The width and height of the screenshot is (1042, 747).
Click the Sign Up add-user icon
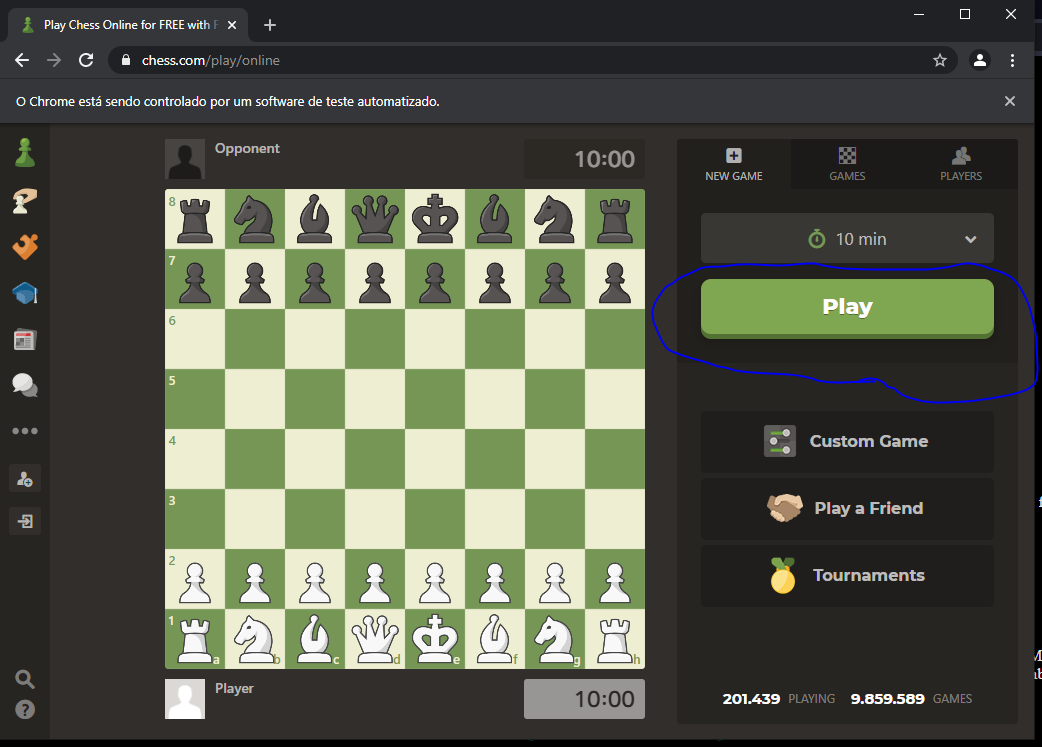coord(25,479)
